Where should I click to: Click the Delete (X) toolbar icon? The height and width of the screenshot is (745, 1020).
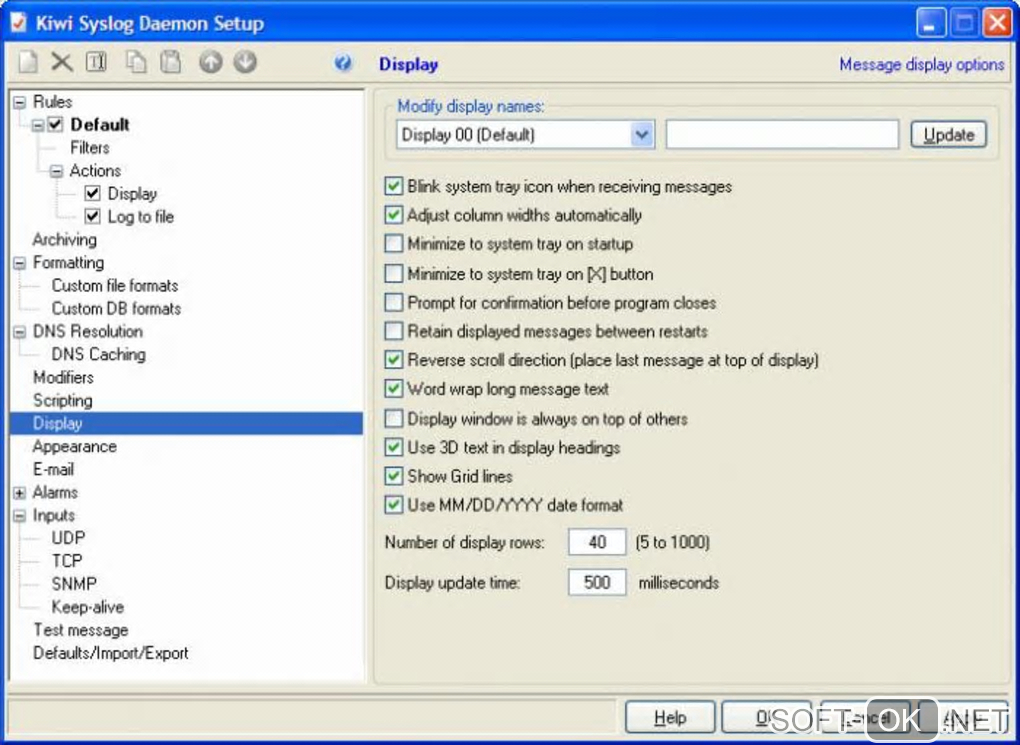click(x=62, y=62)
